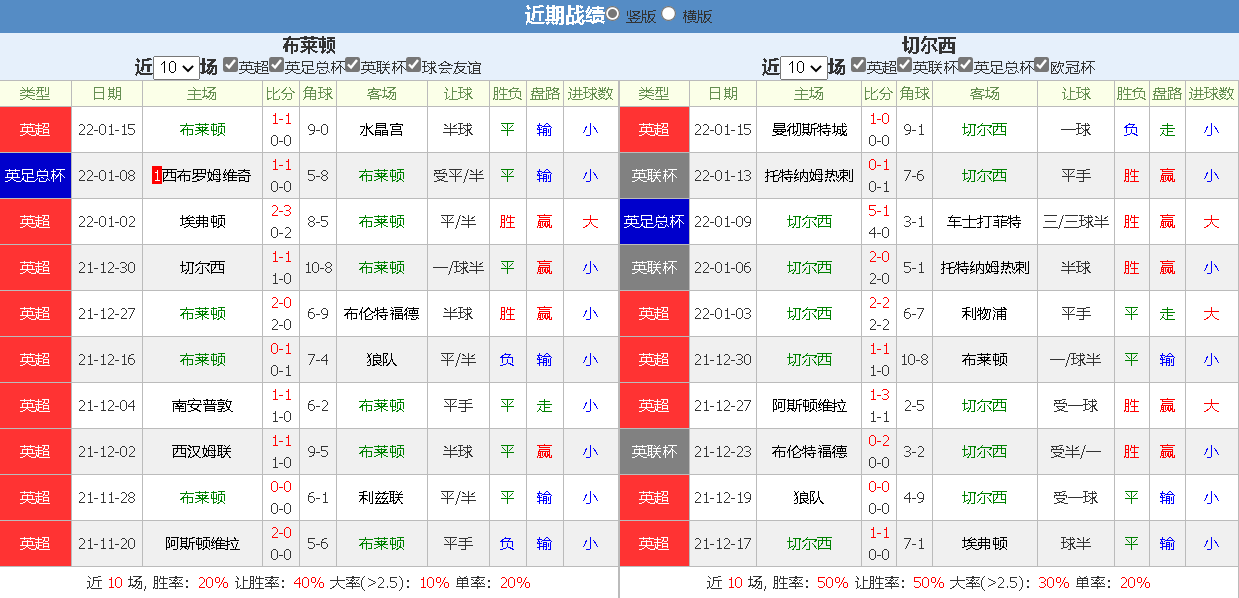Click the 近期战绩 heading

pos(564,15)
